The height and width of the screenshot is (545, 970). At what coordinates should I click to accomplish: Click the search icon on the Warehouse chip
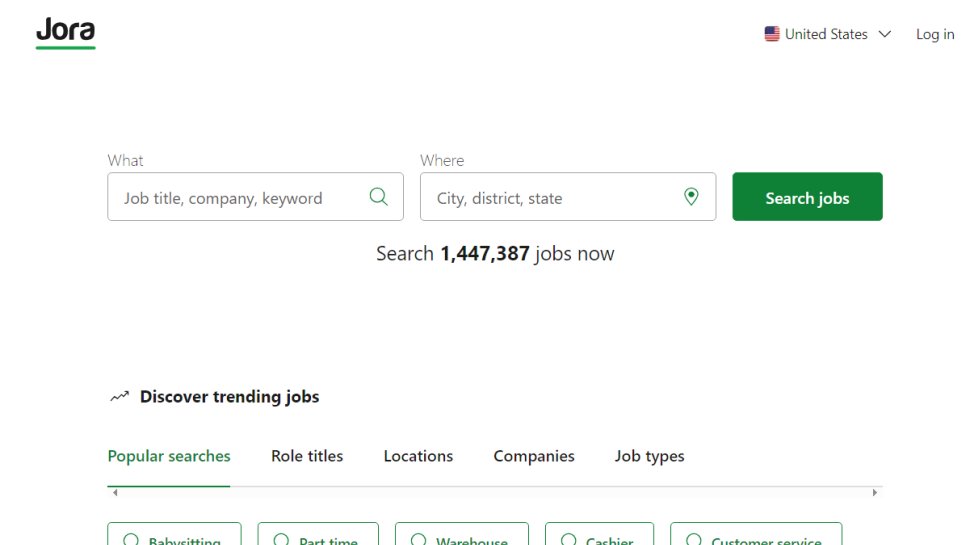(418, 539)
